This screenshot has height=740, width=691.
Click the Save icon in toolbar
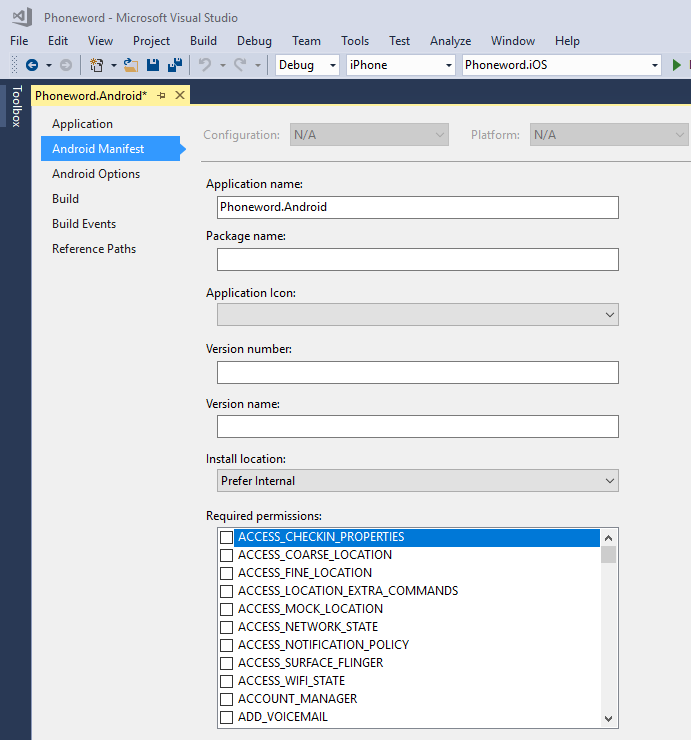pos(153,65)
